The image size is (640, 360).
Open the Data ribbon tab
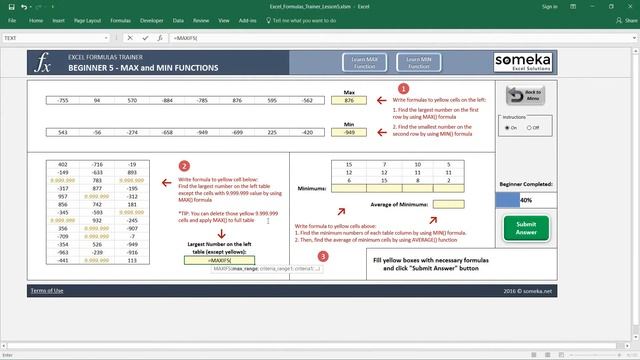pos(178,20)
